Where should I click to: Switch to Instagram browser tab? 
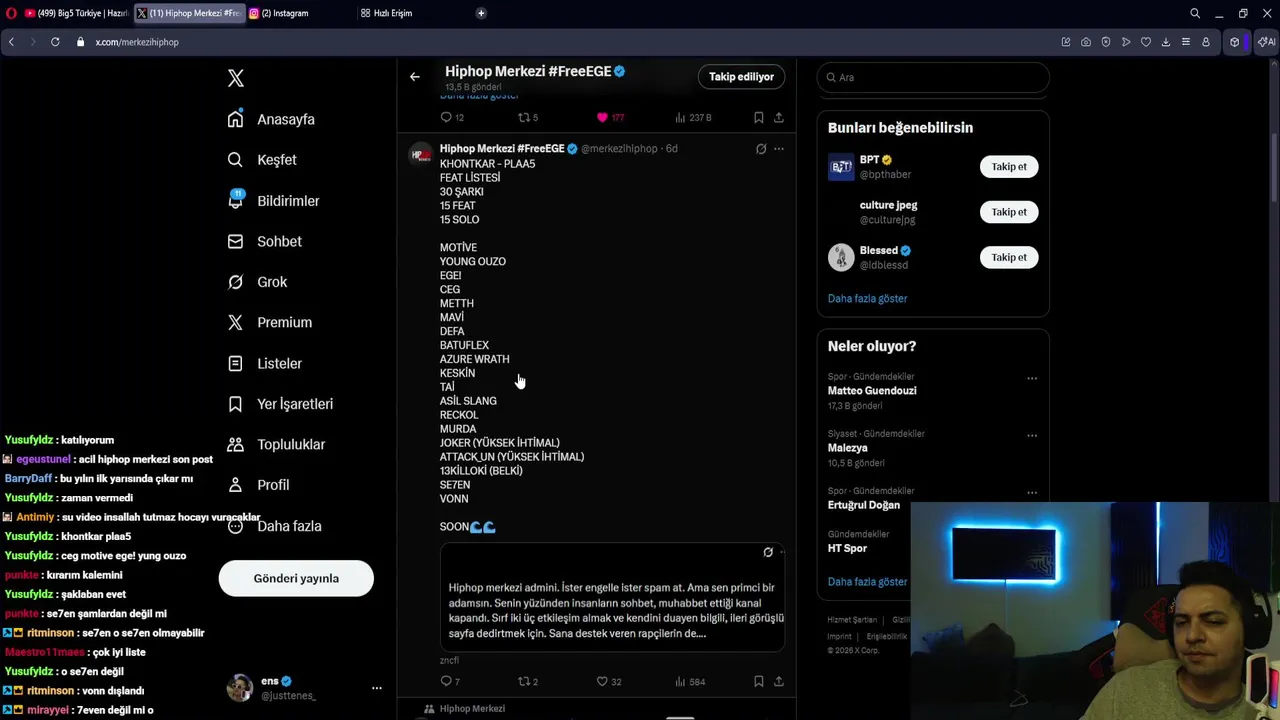pos(299,13)
